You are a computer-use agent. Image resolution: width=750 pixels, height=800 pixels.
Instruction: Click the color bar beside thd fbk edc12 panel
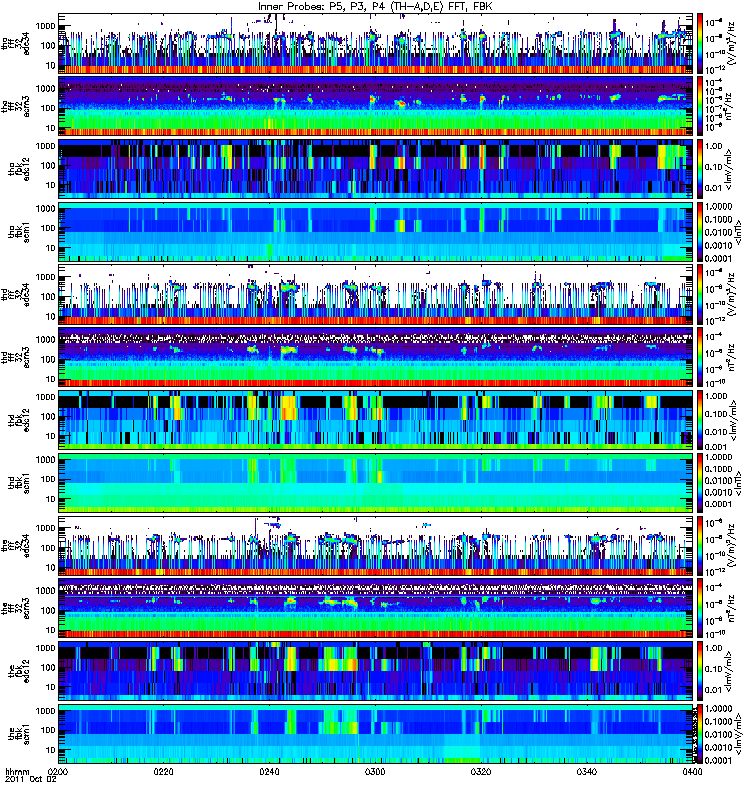click(x=700, y=420)
